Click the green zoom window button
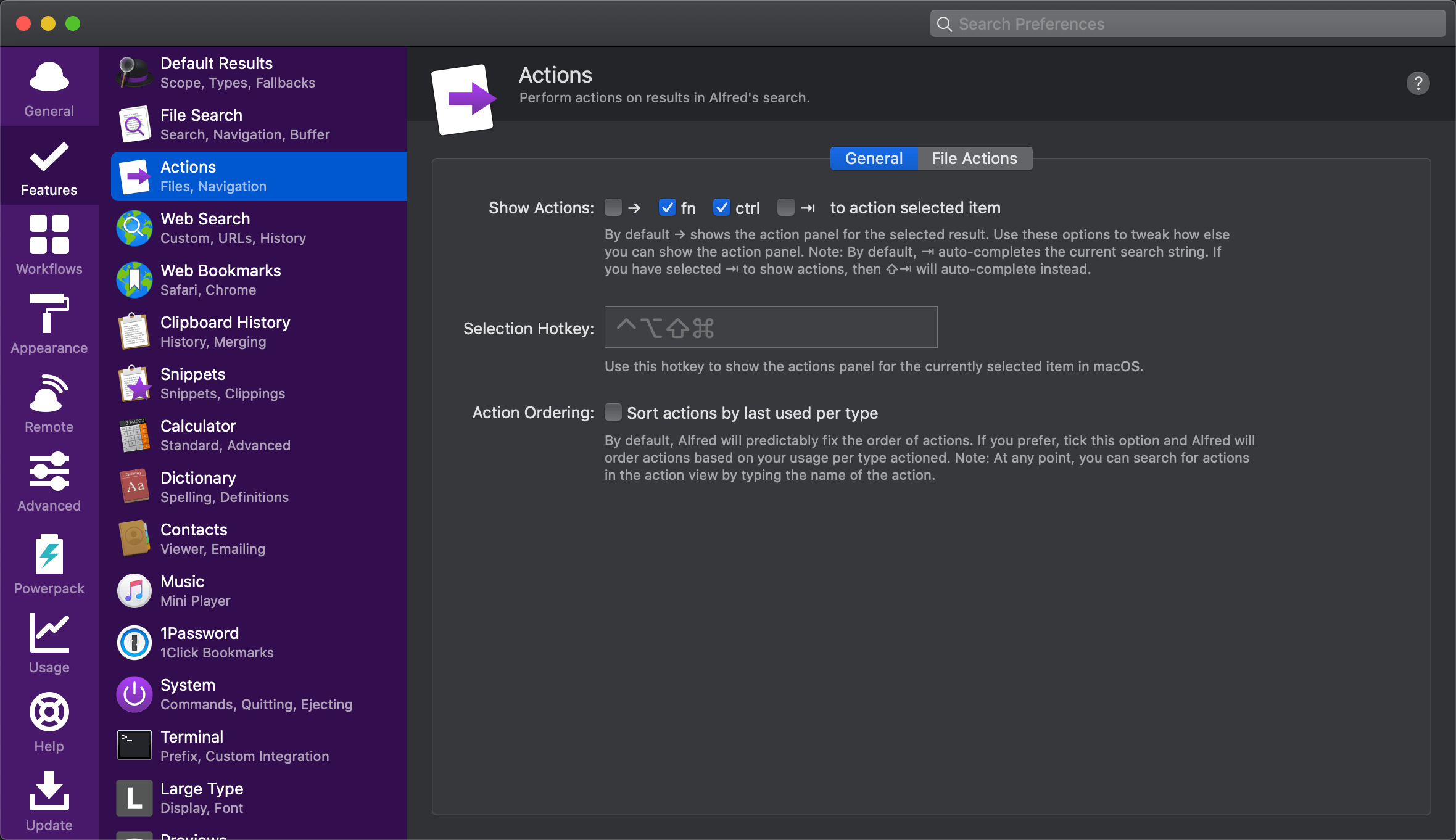Viewport: 1456px width, 840px height. click(x=73, y=23)
